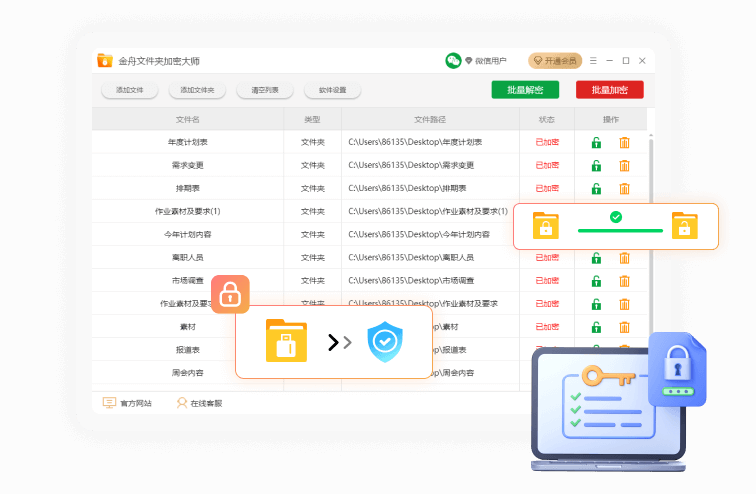Delete the 年度计划表 entry with trash icon

coord(624,143)
